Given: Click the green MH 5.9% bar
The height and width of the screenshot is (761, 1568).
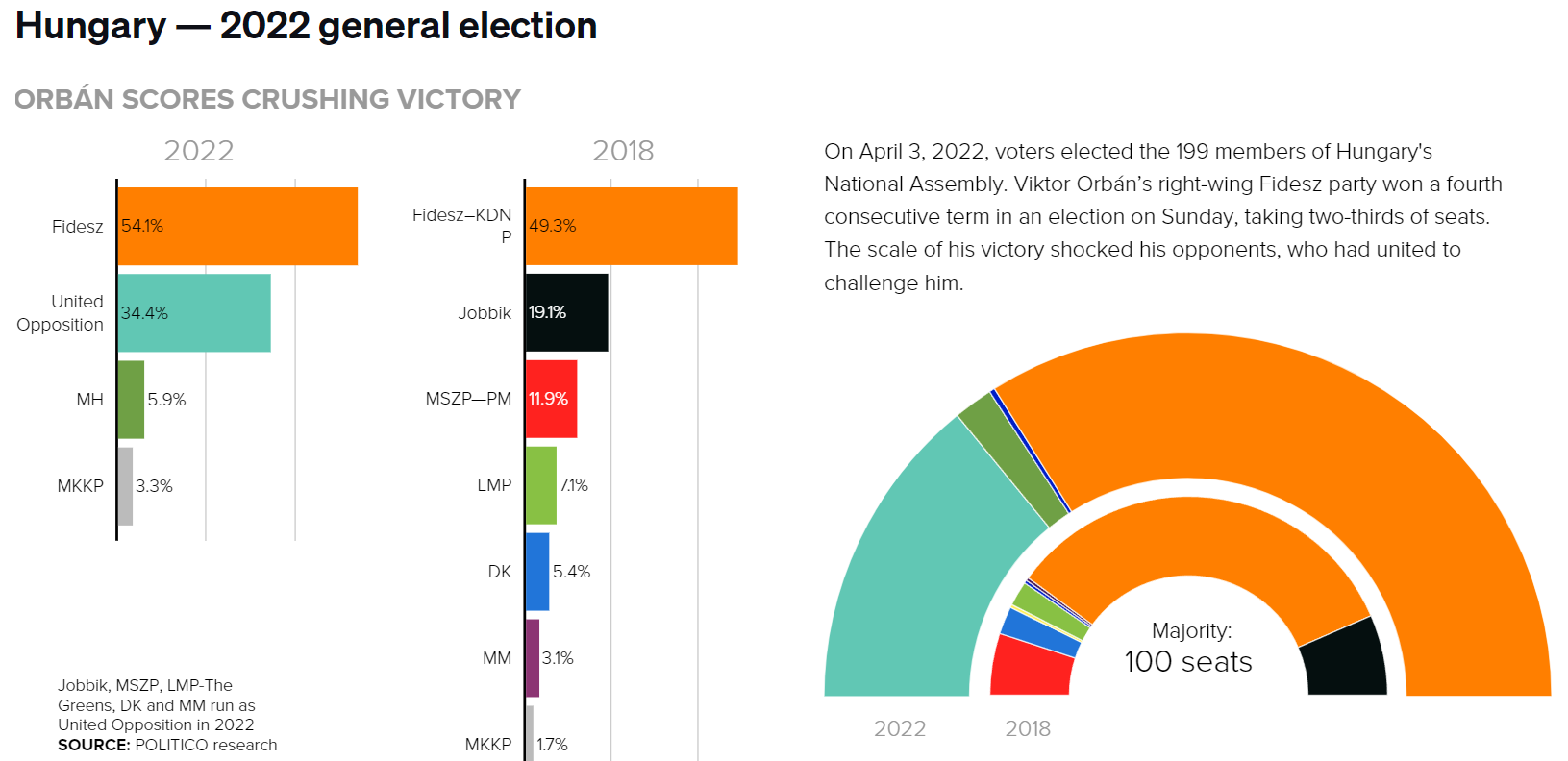Looking at the screenshot, I should click(x=131, y=400).
